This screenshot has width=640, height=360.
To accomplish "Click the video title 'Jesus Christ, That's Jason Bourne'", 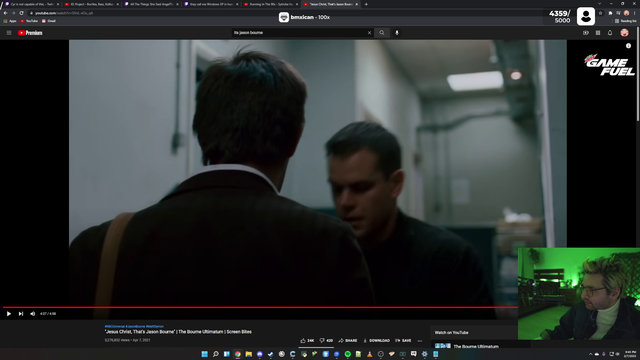I will click(178, 332).
